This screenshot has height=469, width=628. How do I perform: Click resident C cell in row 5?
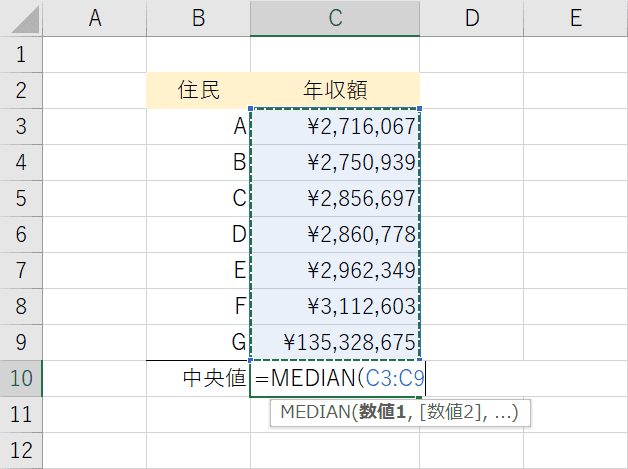(x=198, y=199)
